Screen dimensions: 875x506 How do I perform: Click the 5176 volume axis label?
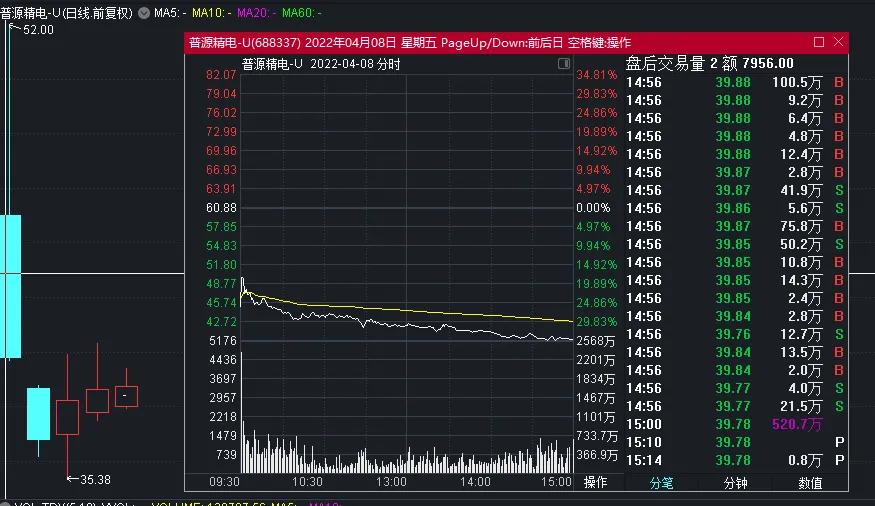223,341
